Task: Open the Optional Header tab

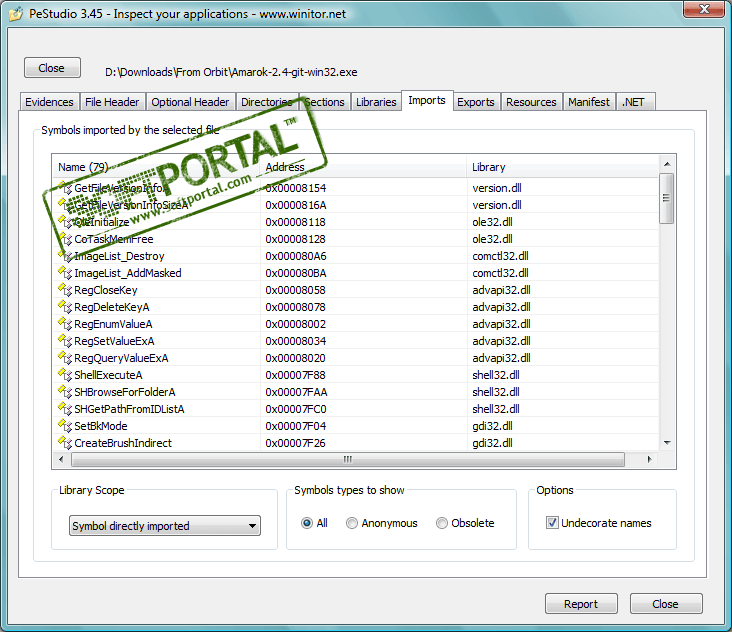Action: click(190, 102)
